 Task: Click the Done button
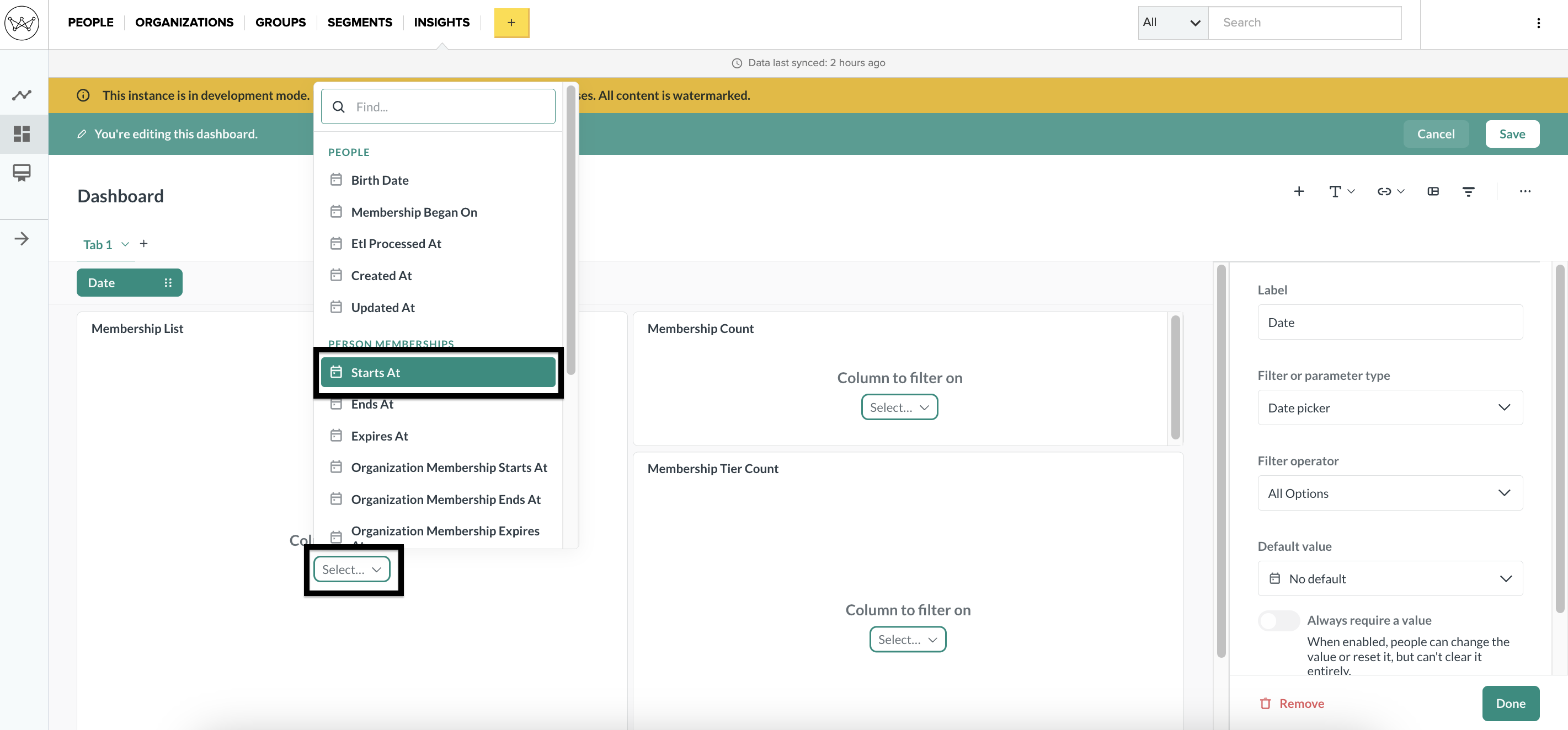pyautogui.click(x=1510, y=703)
